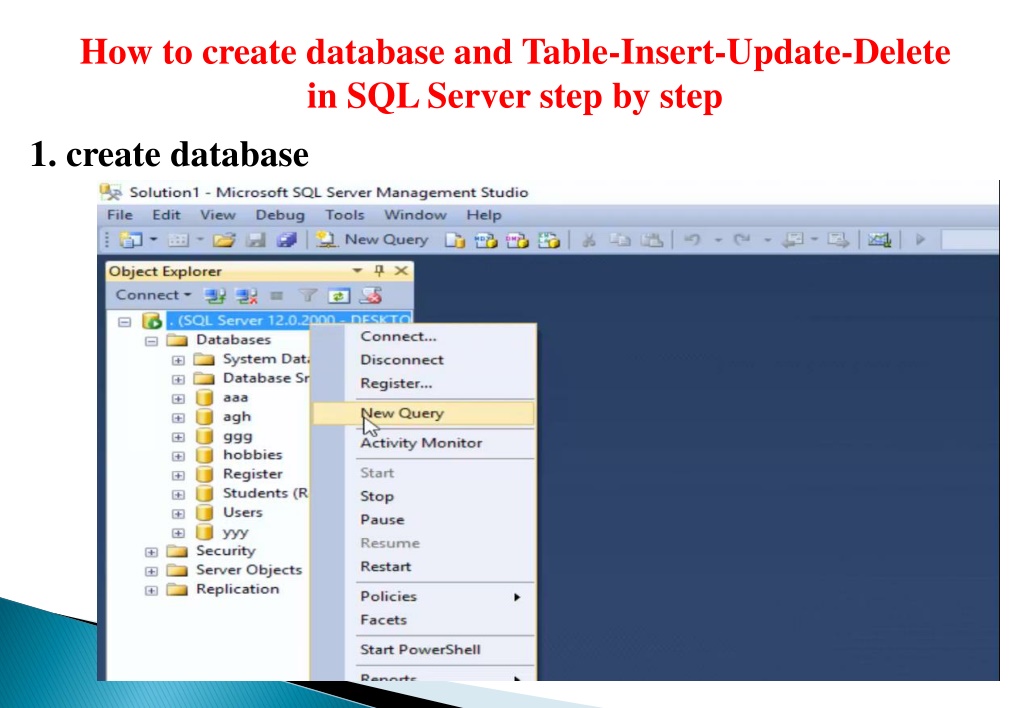The image size is (1023, 708).
Task: Click Connect Object Explorer icon
Action: pos(214,296)
